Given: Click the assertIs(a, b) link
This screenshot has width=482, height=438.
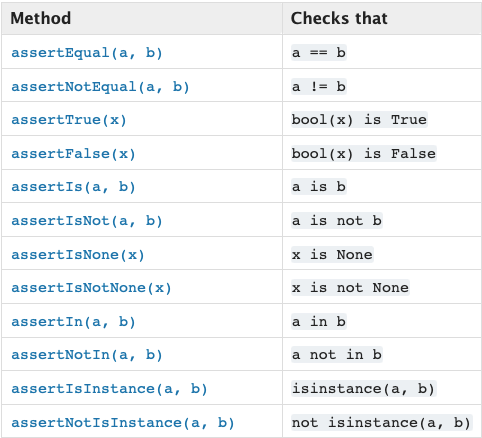Looking at the screenshot, I should [73, 187].
